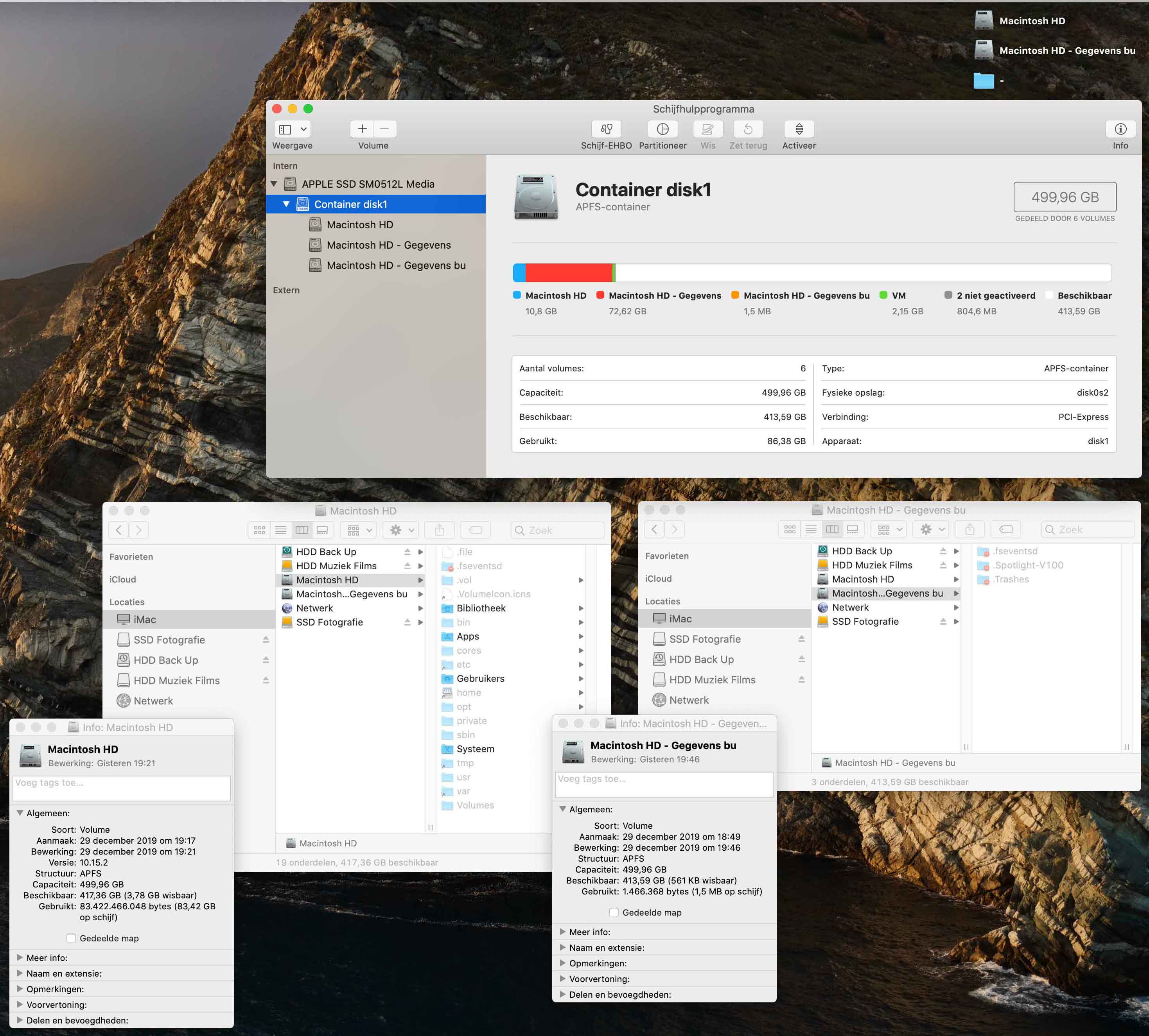Open Gebruikers folder in Macintosh HD Finder

coord(512,679)
